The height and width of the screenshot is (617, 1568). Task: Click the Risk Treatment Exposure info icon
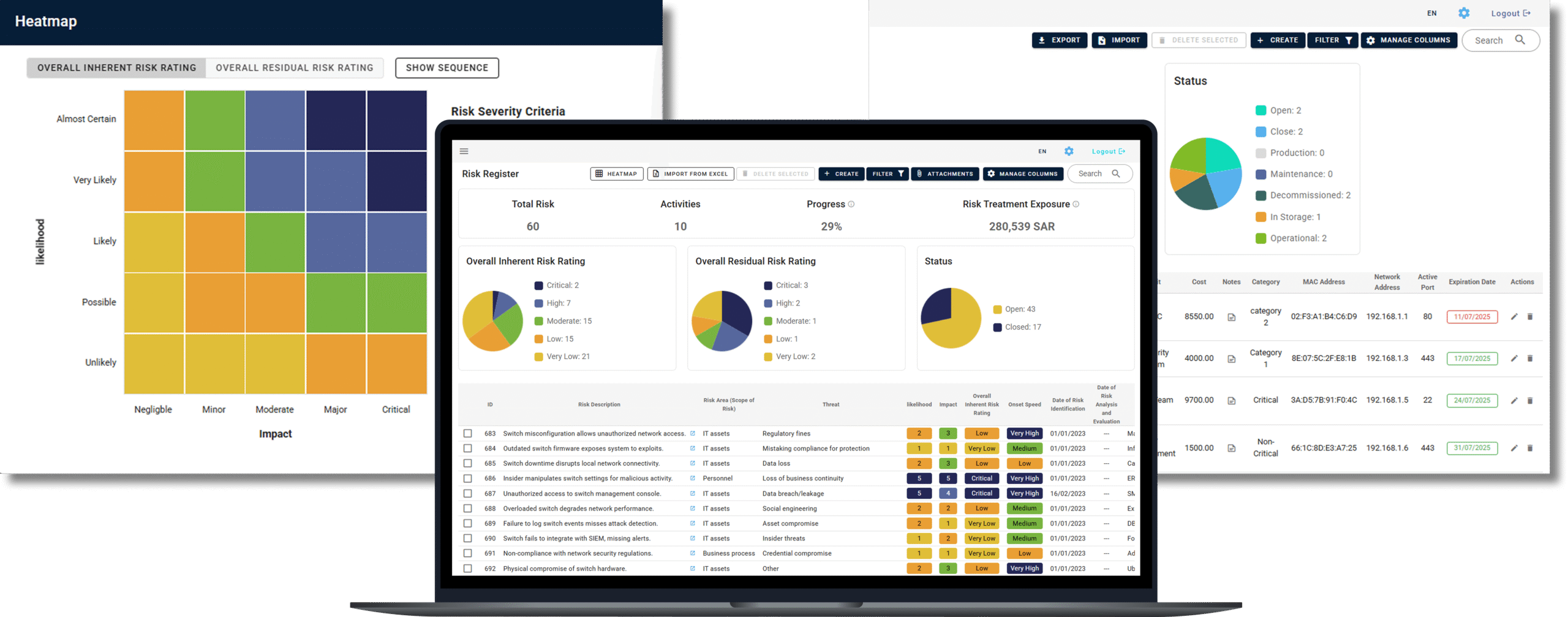click(x=1076, y=204)
